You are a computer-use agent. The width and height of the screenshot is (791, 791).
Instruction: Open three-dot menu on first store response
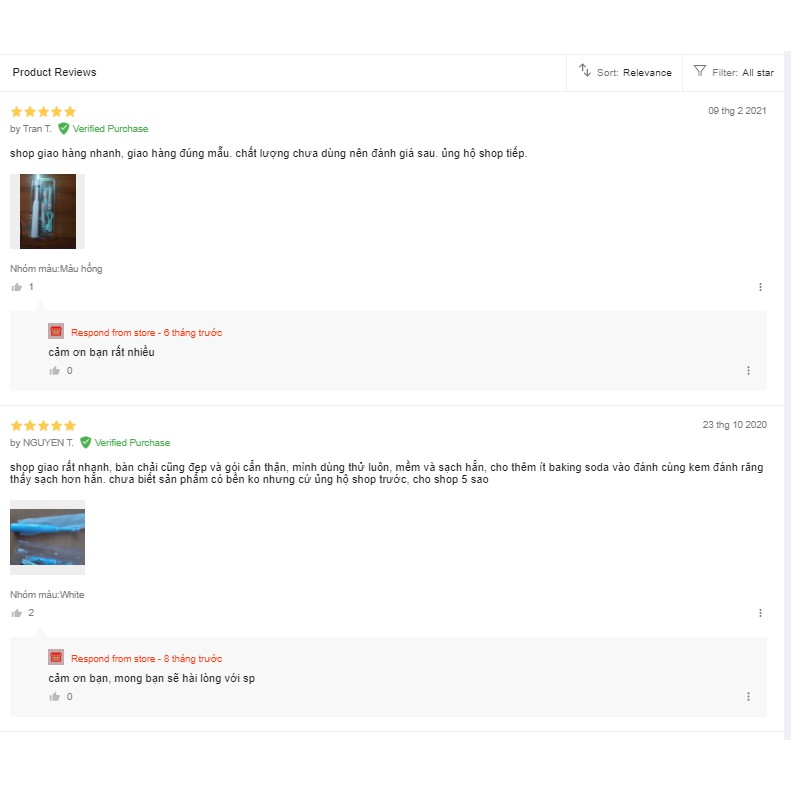(x=748, y=371)
